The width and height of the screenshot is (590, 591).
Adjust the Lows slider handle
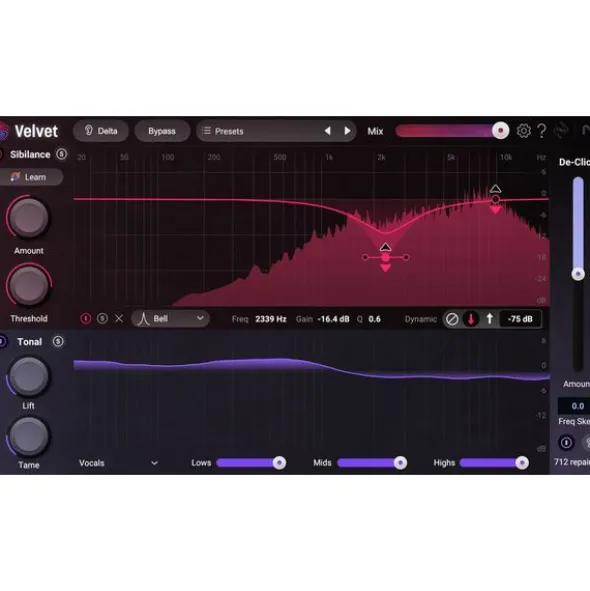click(x=279, y=462)
